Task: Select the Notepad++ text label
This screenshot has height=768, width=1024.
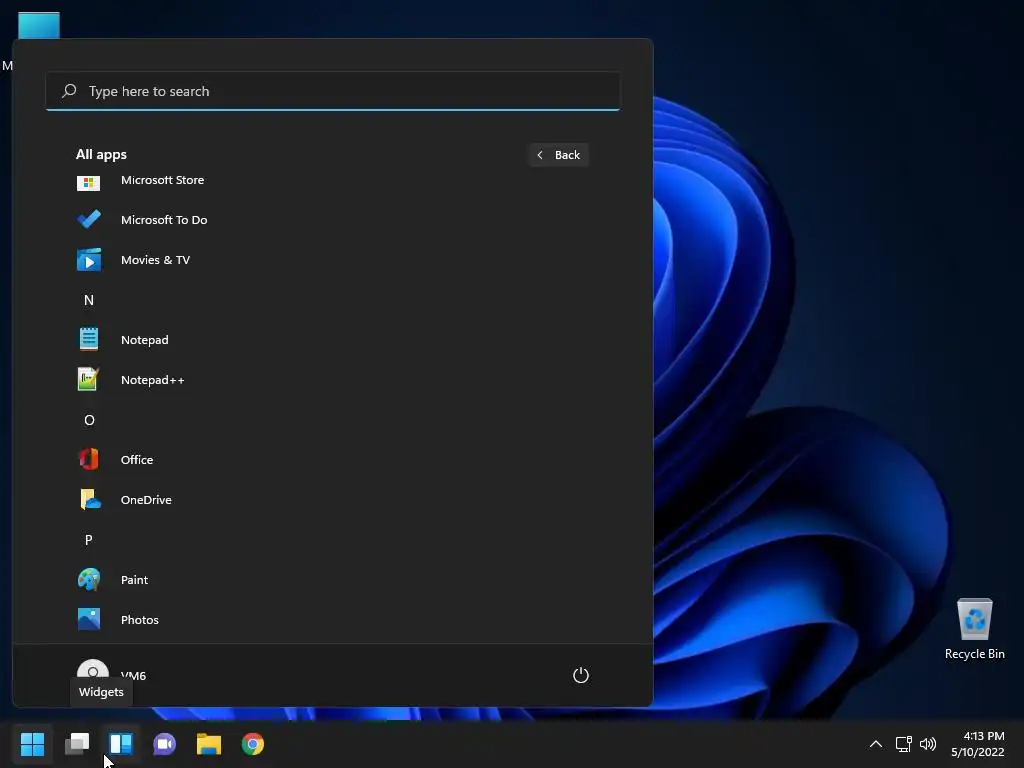Action: (152, 380)
